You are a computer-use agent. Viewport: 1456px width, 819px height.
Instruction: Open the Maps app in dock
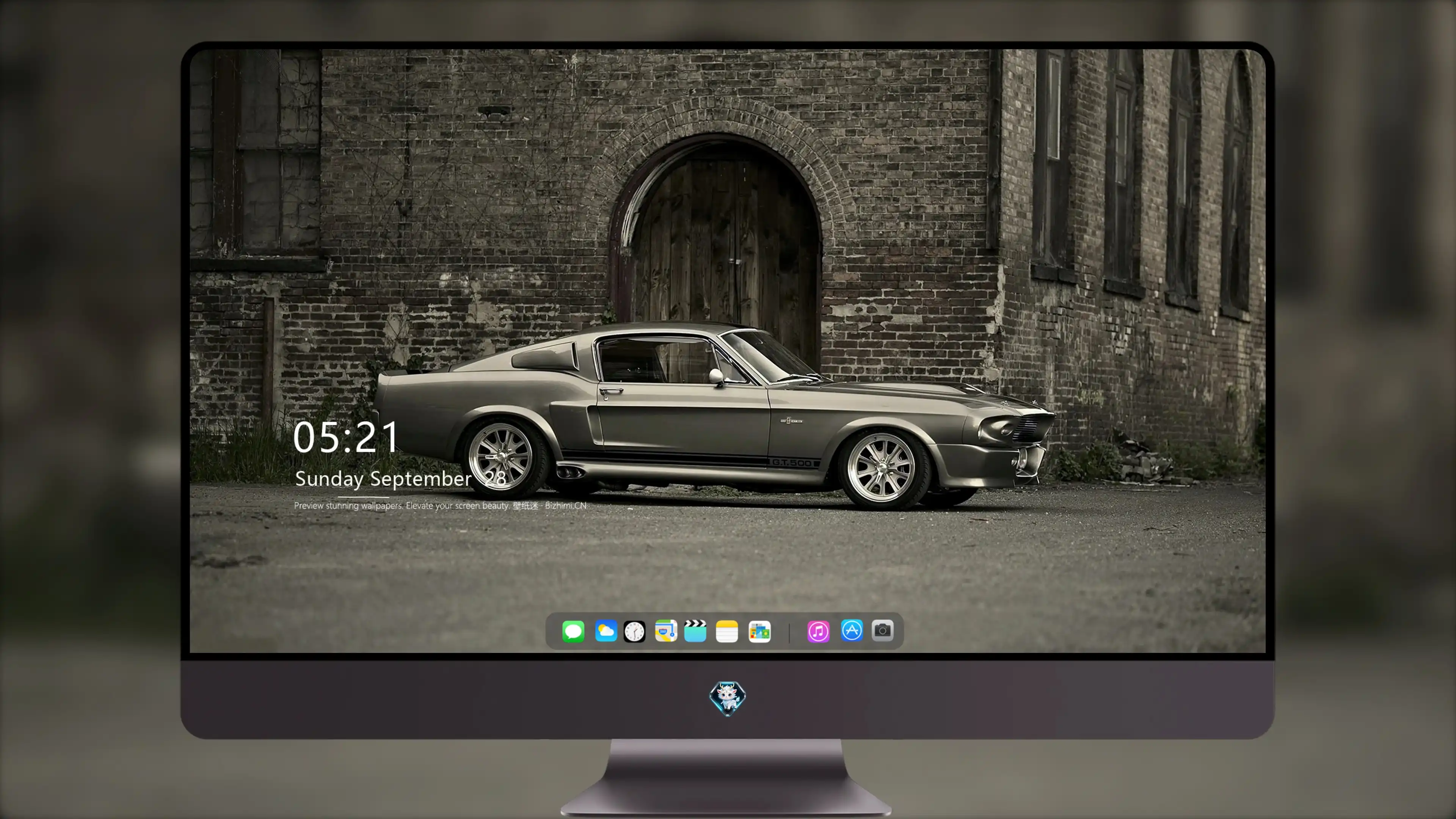click(666, 631)
